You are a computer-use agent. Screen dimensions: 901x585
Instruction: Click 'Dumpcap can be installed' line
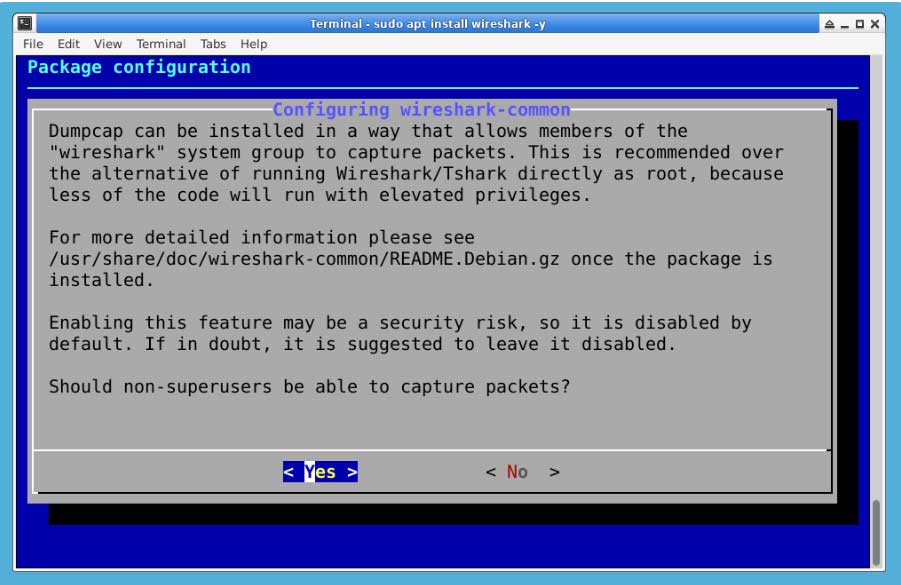[x=368, y=131]
